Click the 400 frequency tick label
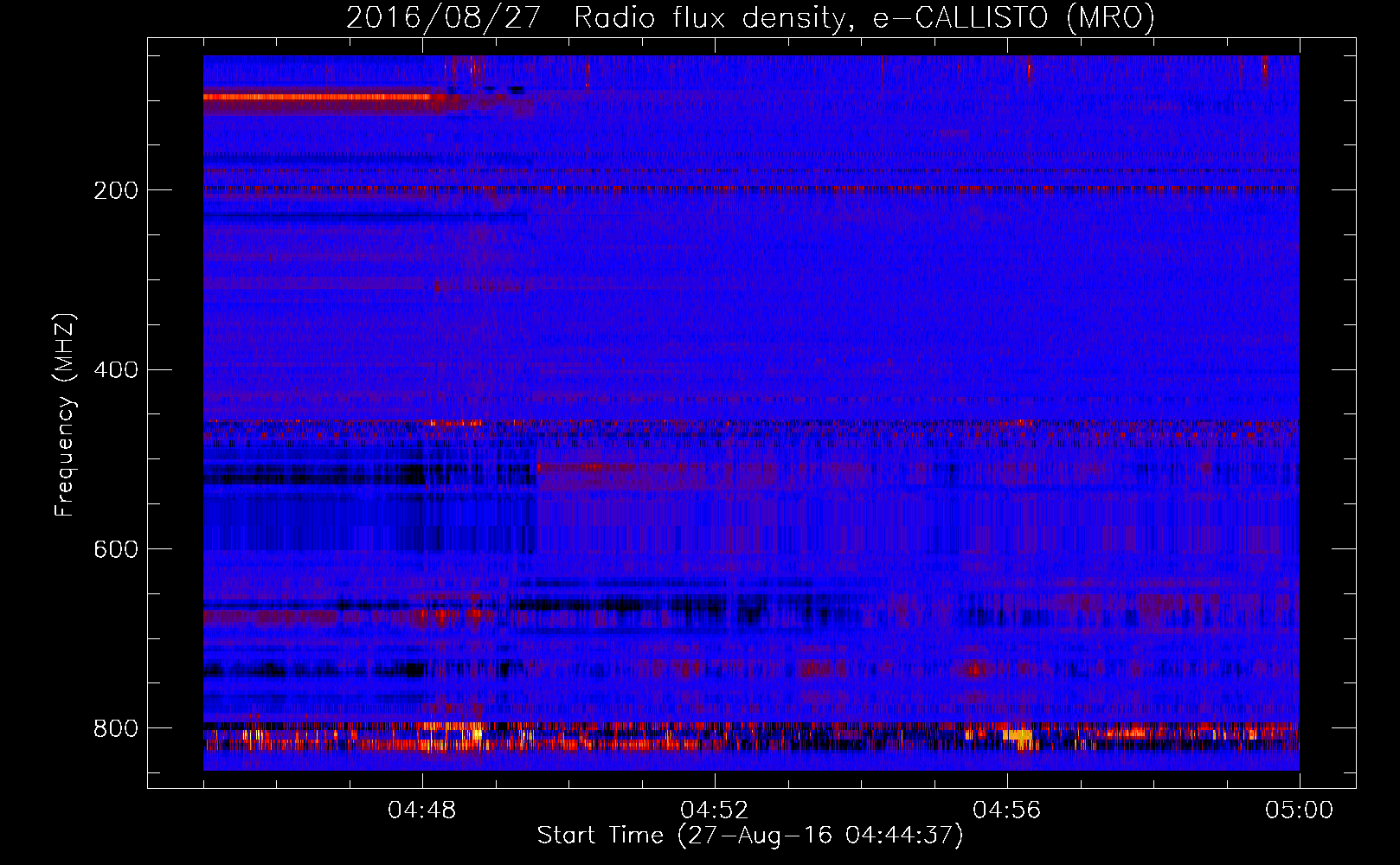This screenshot has height=865, width=1400. coord(116,370)
